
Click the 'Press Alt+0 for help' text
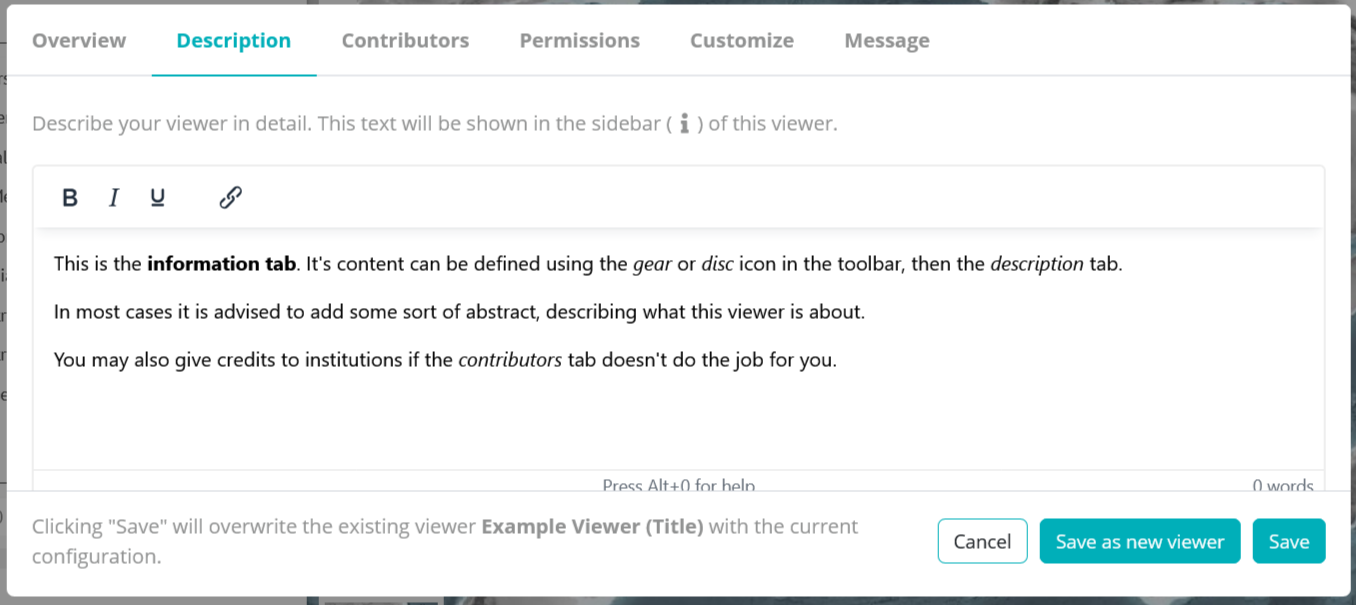(x=679, y=486)
